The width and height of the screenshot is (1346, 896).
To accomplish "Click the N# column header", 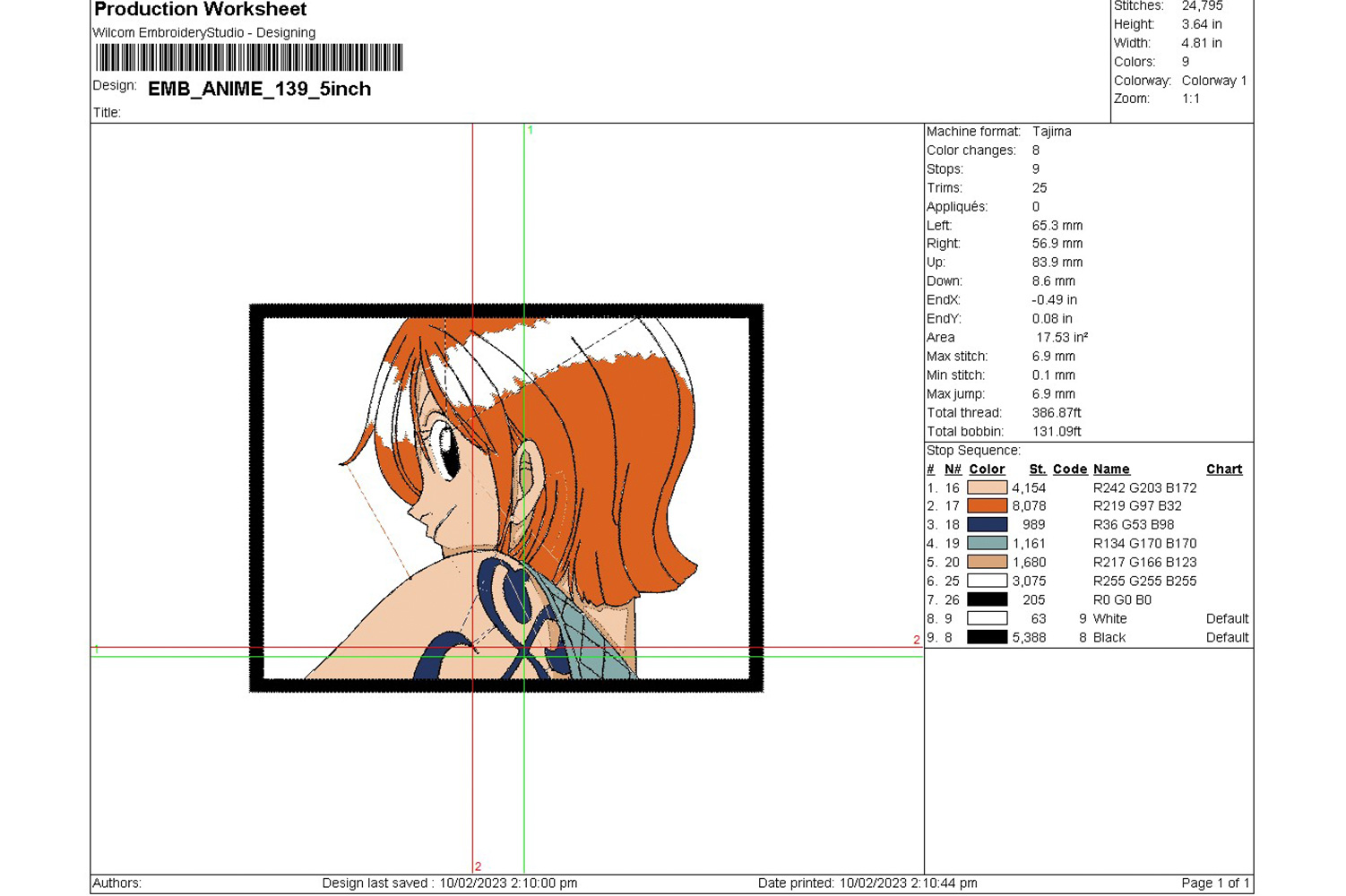I will [x=953, y=470].
